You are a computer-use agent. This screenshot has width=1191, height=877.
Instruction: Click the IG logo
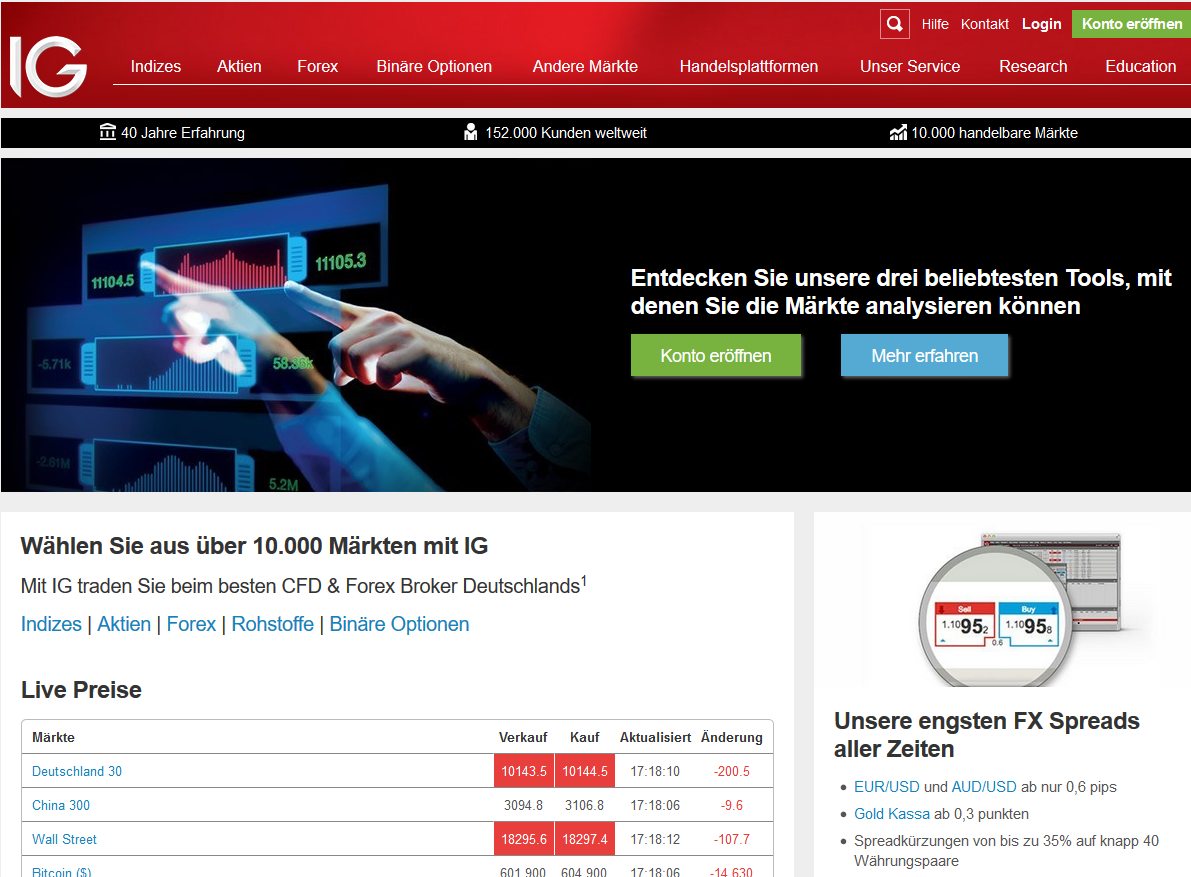(x=48, y=67)
